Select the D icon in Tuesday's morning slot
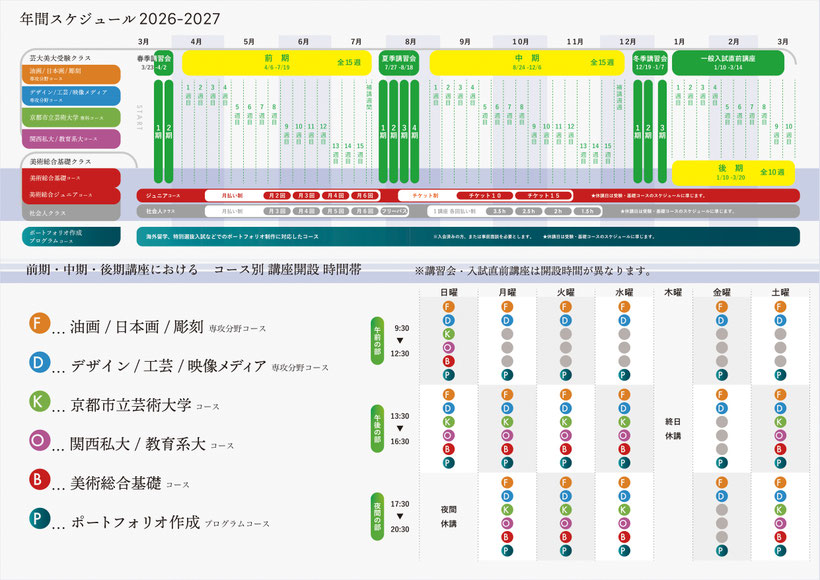The width and height of the screenshot is (820, 580). coord(565,321)
